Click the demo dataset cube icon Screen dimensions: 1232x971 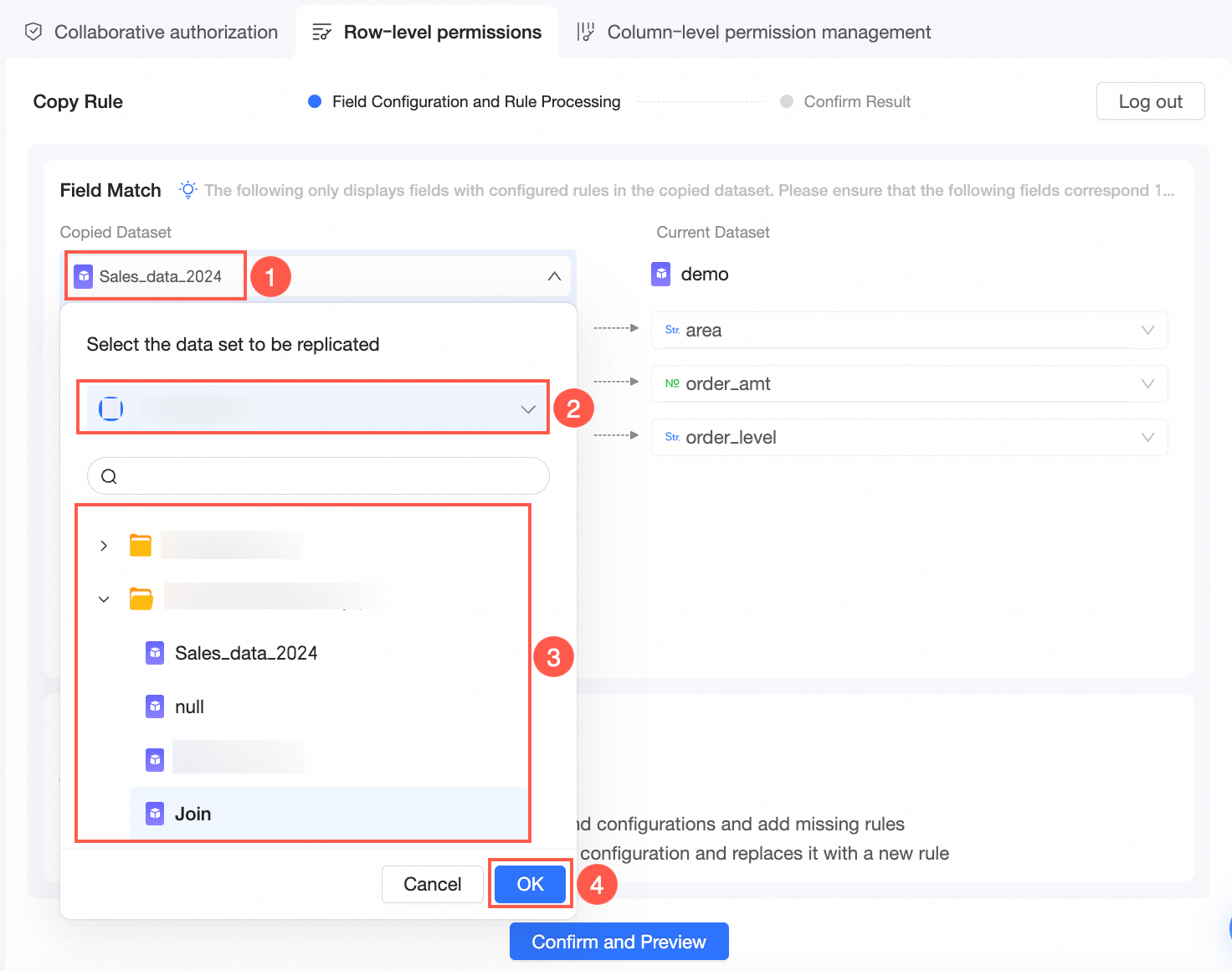(661, 274)
